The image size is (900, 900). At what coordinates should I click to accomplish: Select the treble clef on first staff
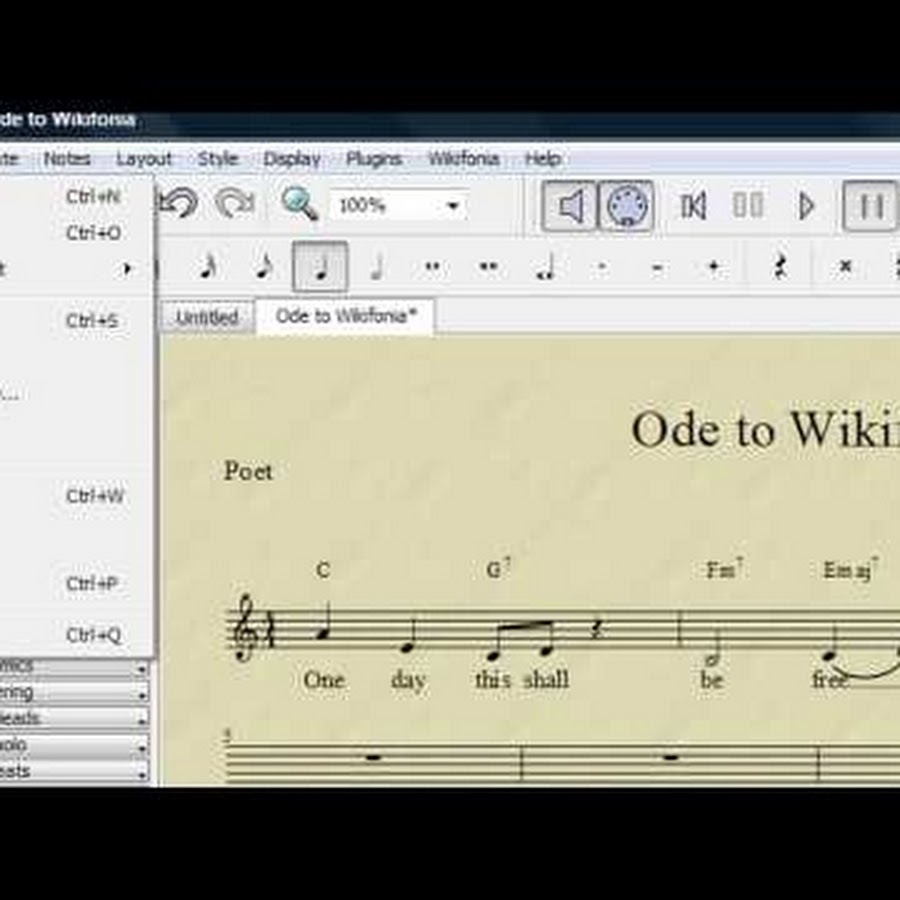click(244, 629)
